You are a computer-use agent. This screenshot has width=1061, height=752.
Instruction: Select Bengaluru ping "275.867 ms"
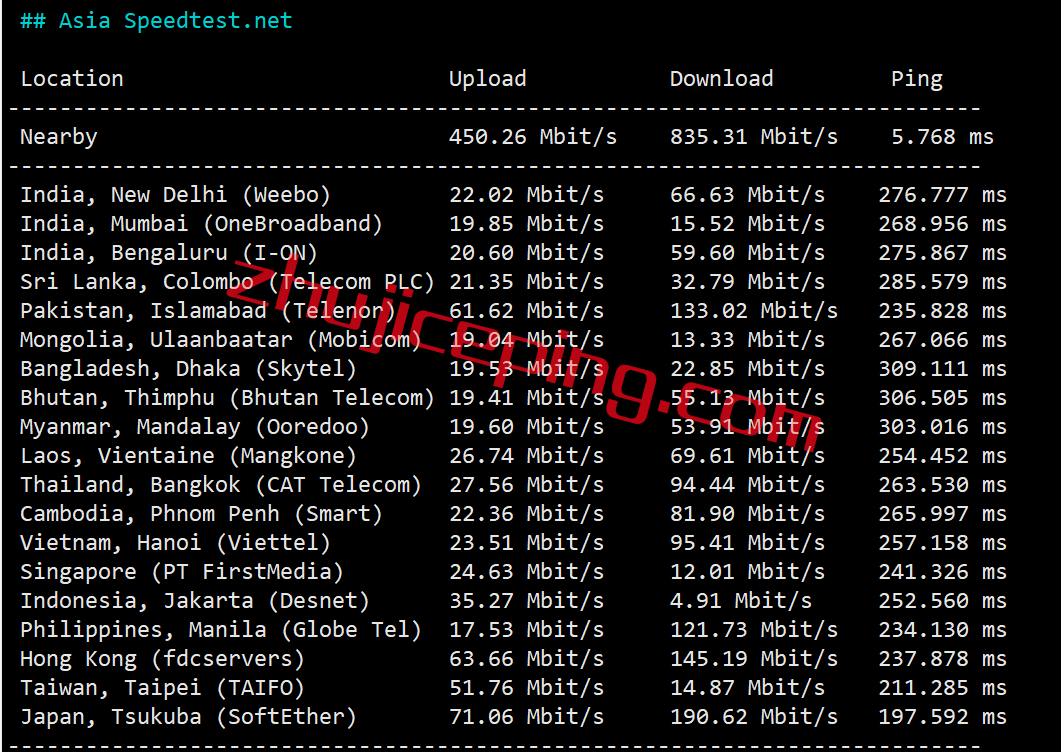pos(943,253)
